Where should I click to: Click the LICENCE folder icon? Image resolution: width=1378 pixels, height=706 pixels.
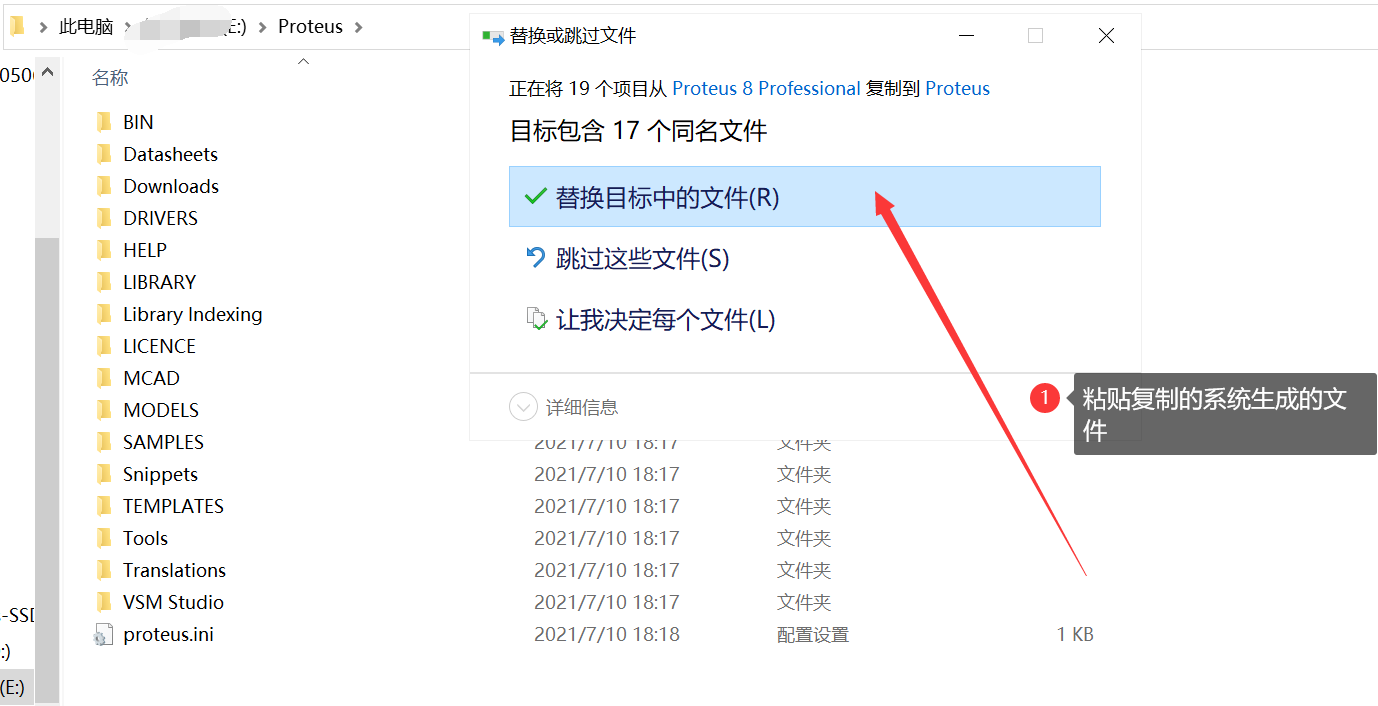(x=104, y=346)
